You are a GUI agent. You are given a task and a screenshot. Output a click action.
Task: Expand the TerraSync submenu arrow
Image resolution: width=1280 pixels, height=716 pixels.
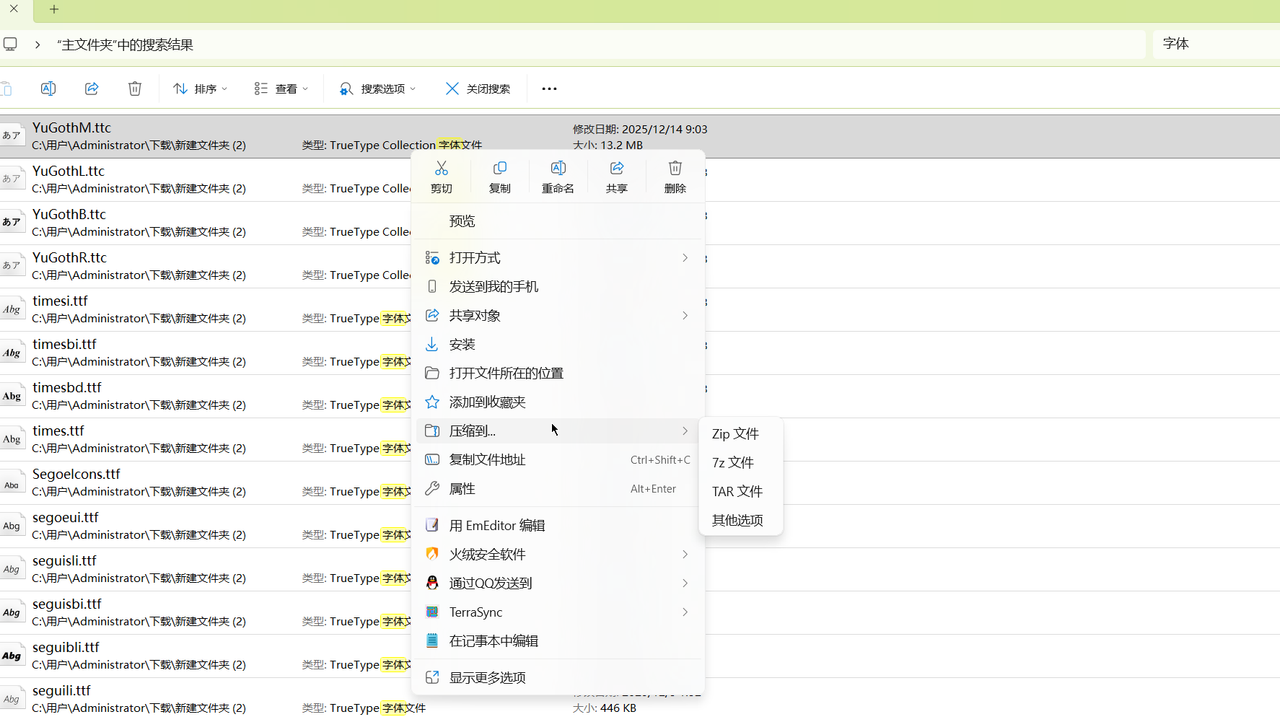point(685,612)
